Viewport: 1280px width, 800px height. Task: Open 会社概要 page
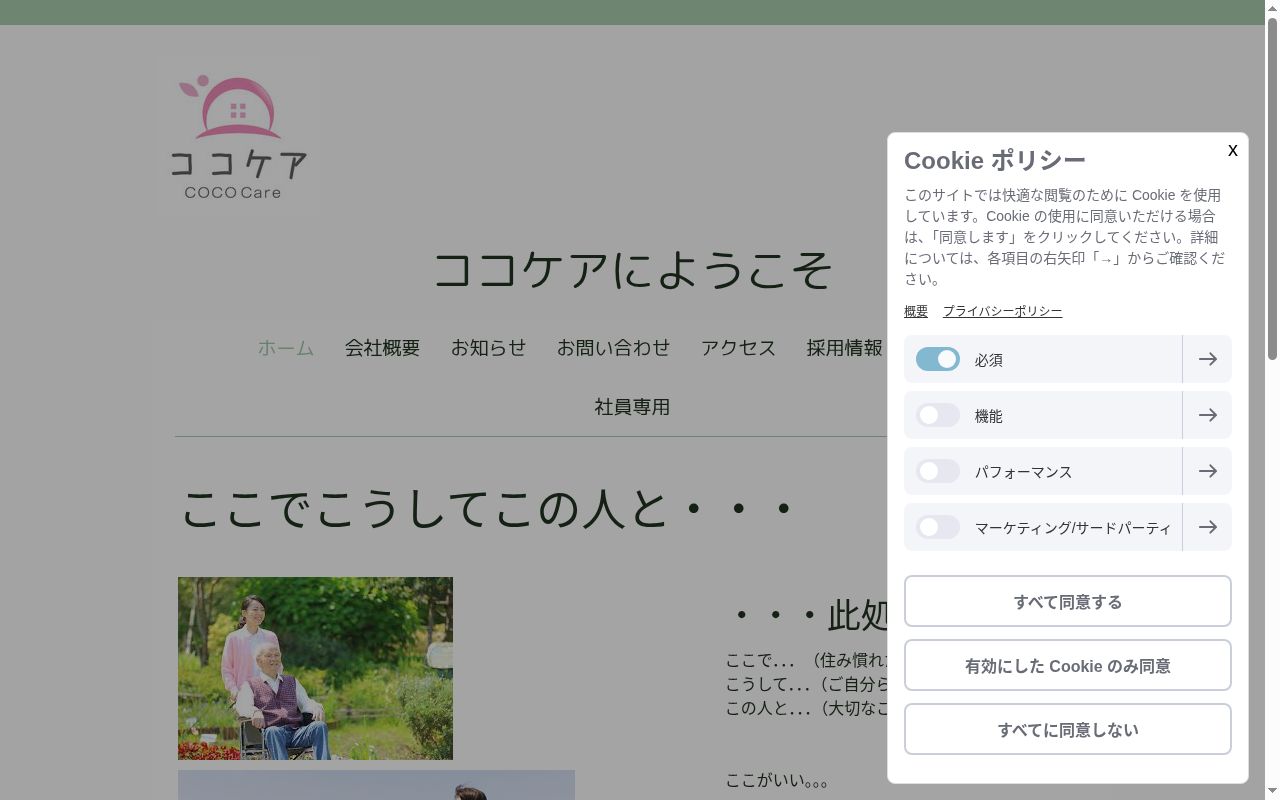click(x=382, y=348)
